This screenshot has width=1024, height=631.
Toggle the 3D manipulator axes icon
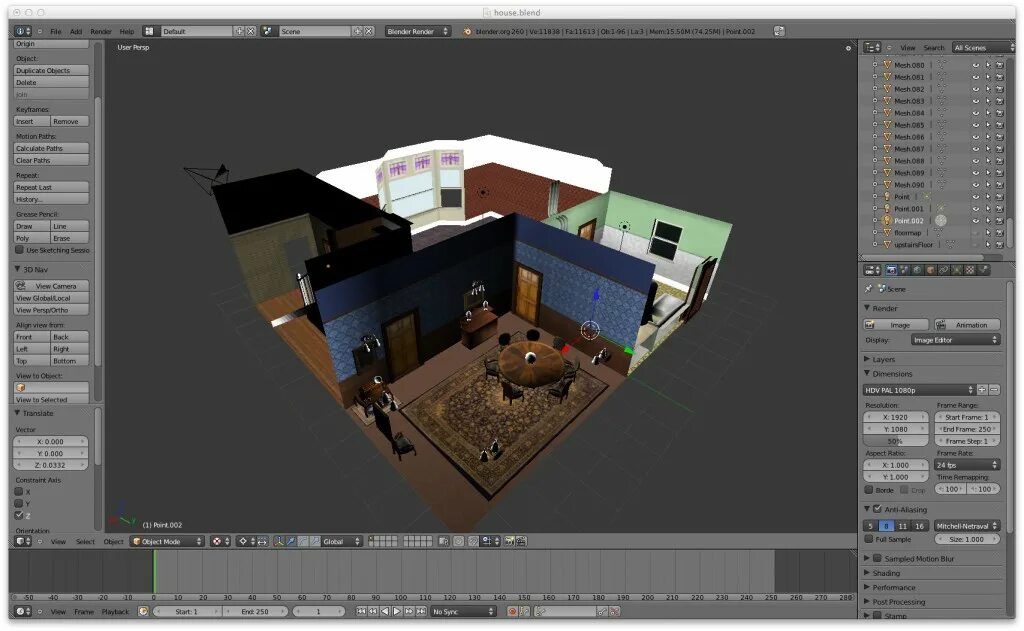pyautogui.click(x=278, y=542)
